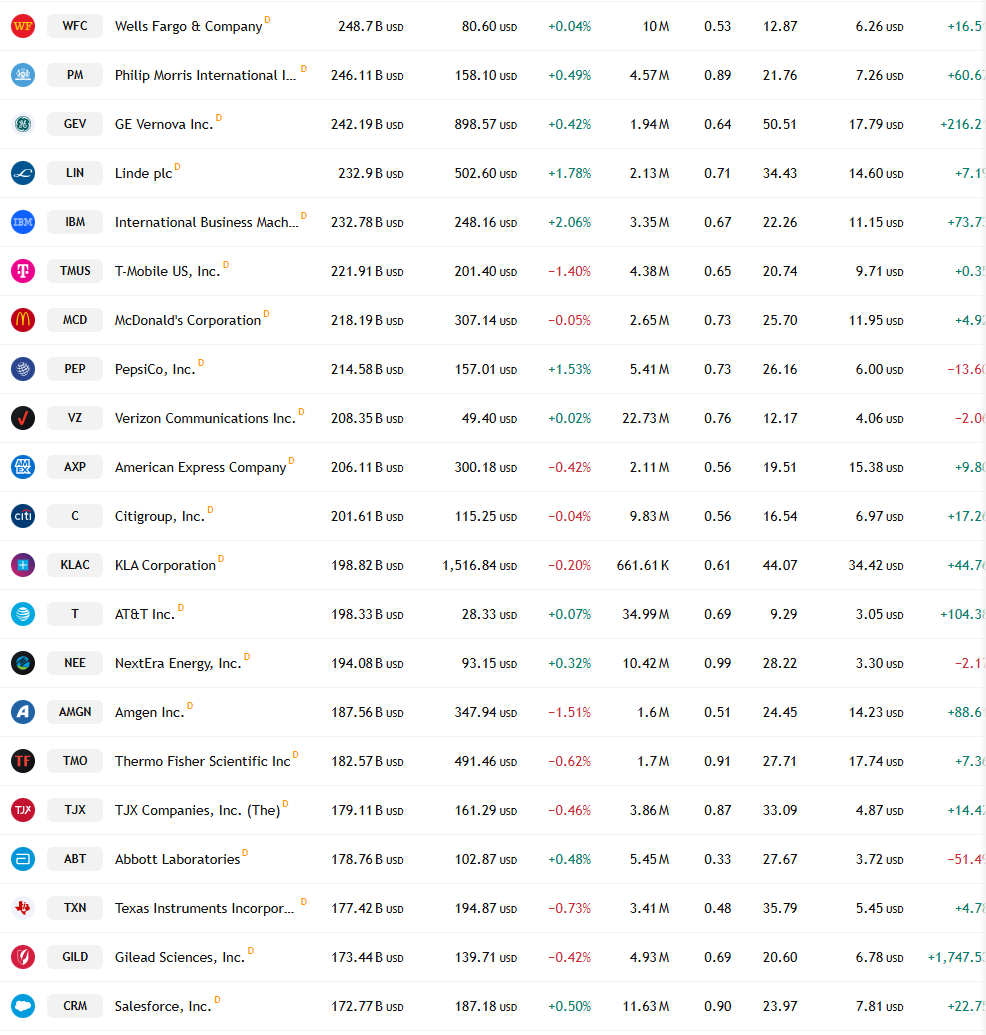Open the PM ticker badge
The image size is (986, 1035).
point(75,75)
